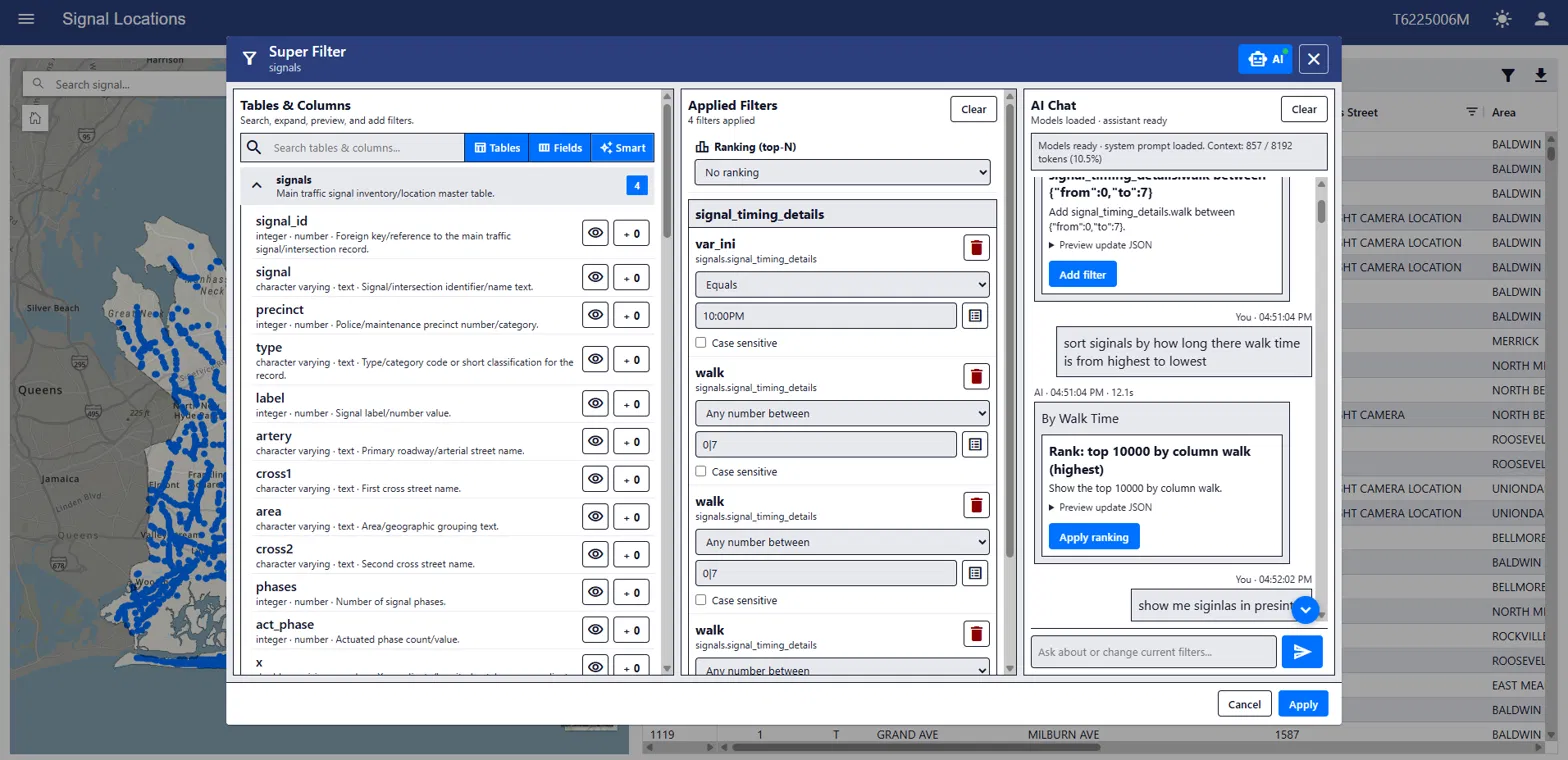Switch to Smart search tab
This screenshot has height=760, width=1568.
coord(622,147)
